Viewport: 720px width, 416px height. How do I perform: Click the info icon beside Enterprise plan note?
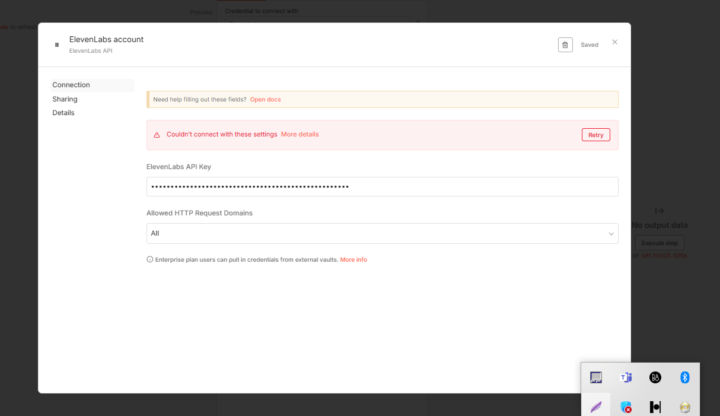[150, 259]
